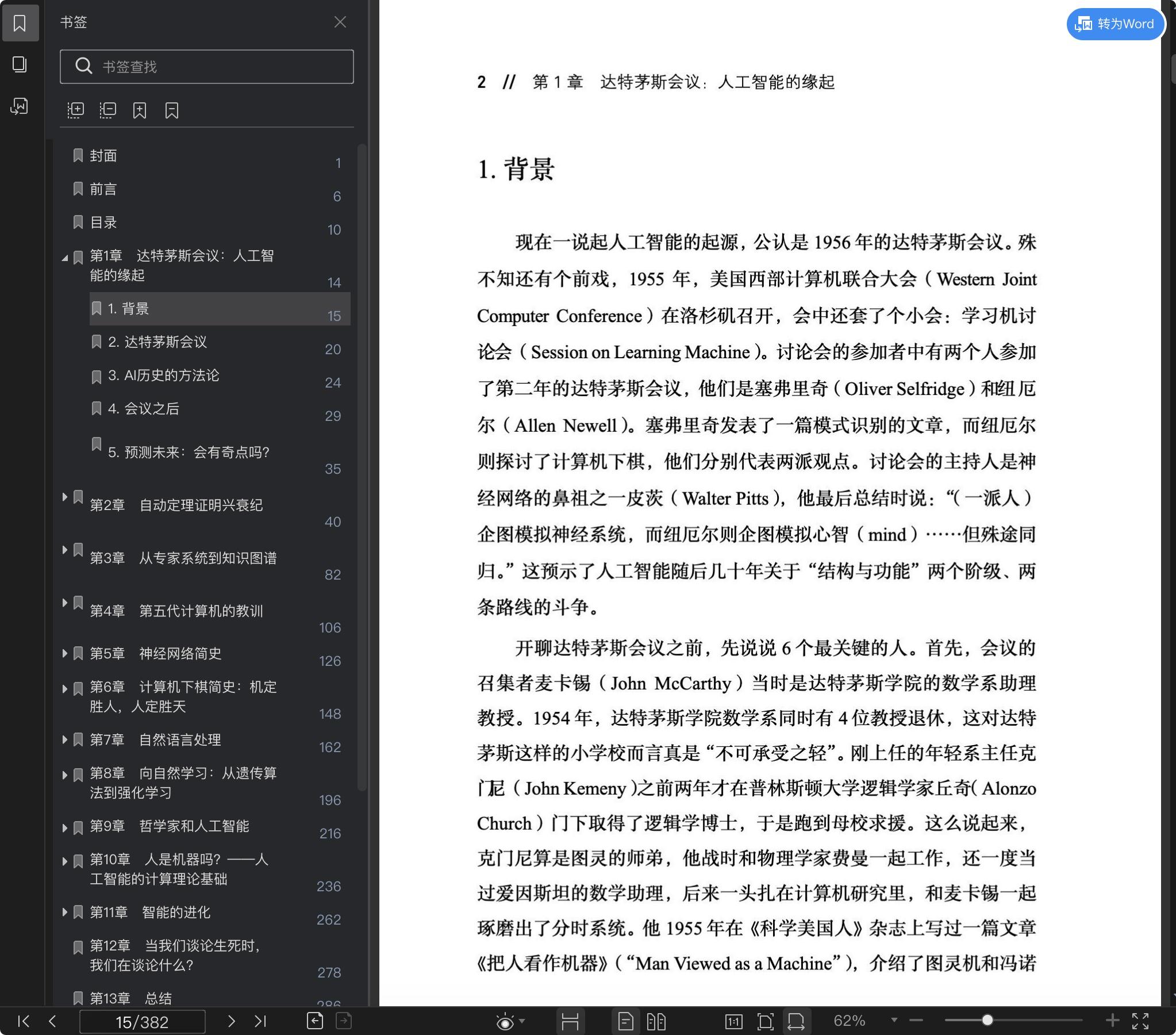Expand 第4章 第五代计算机的教训

[64, 603]
